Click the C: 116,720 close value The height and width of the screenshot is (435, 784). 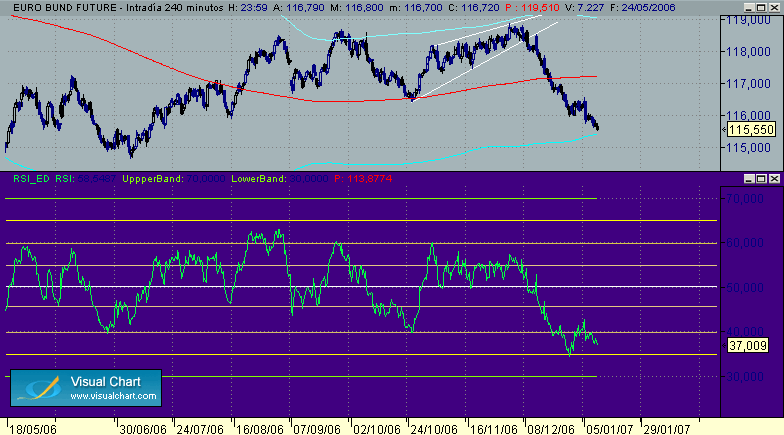(x=474, y=8)
